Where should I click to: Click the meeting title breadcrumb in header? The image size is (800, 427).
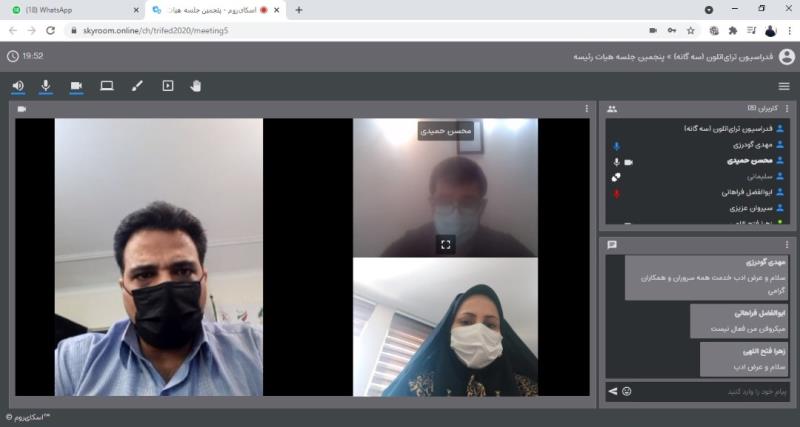[673, 57]
